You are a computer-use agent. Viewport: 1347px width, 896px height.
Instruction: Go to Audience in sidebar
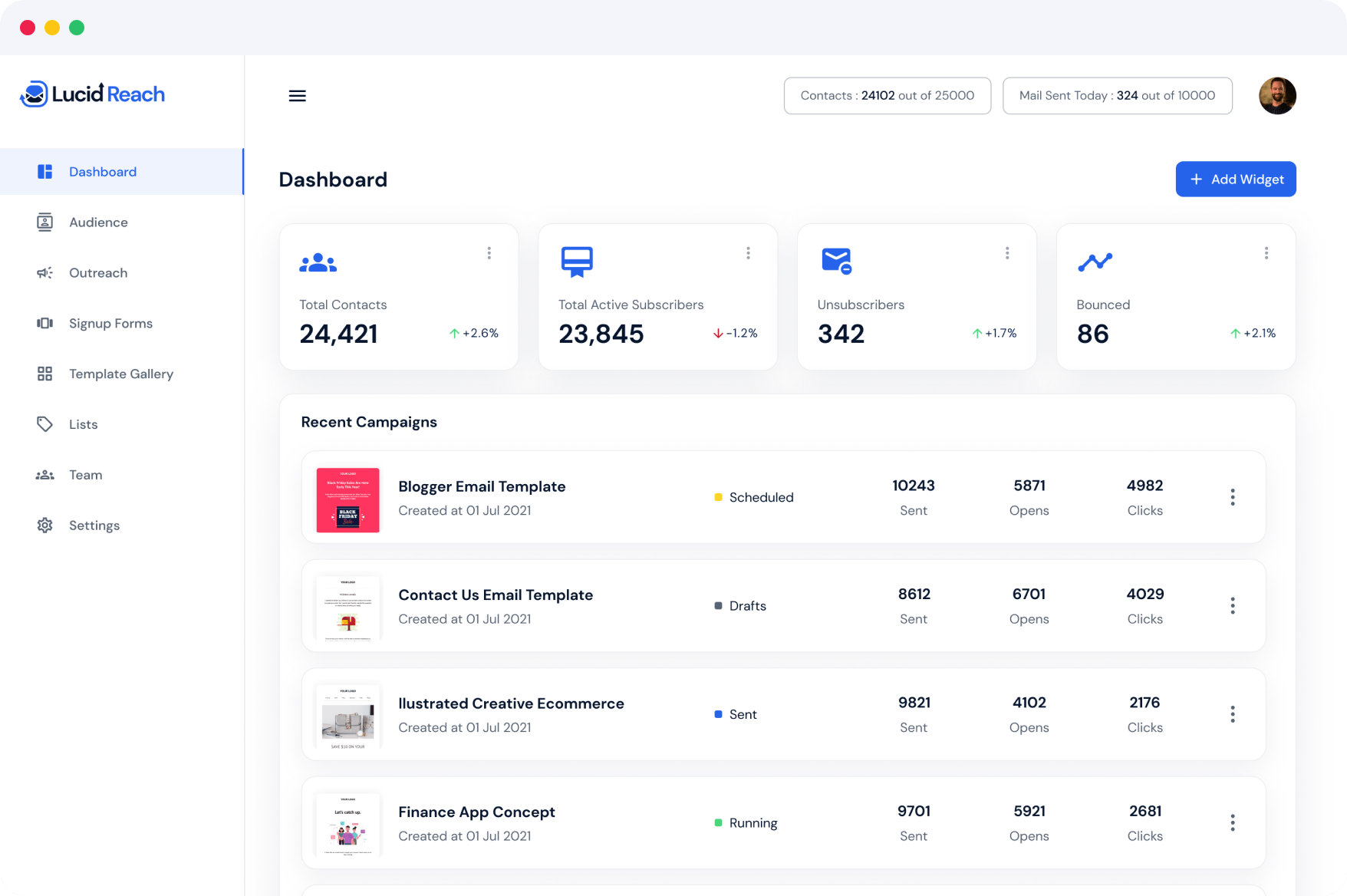point(98,222)
